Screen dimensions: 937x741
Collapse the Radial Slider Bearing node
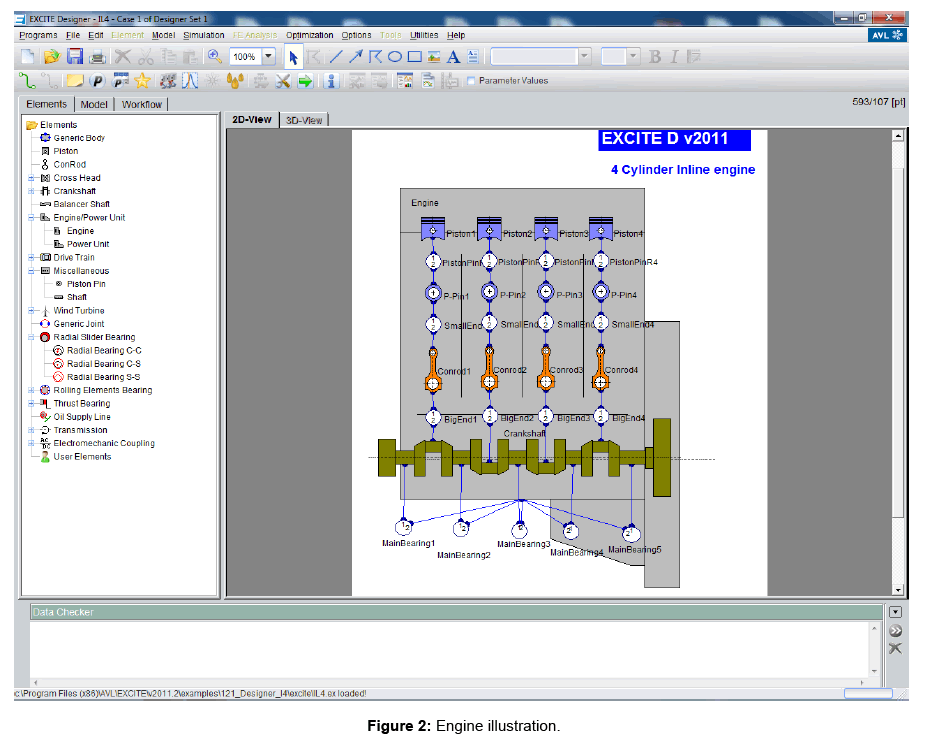tap(32, 337)
